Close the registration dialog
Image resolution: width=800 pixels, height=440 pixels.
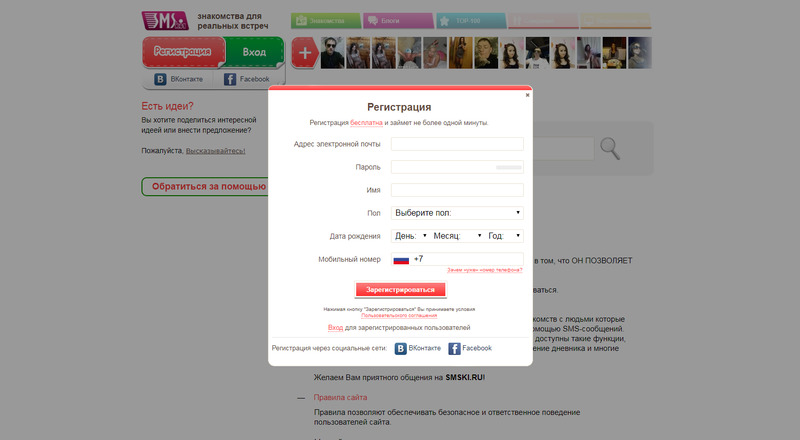(x=528, y=95)
